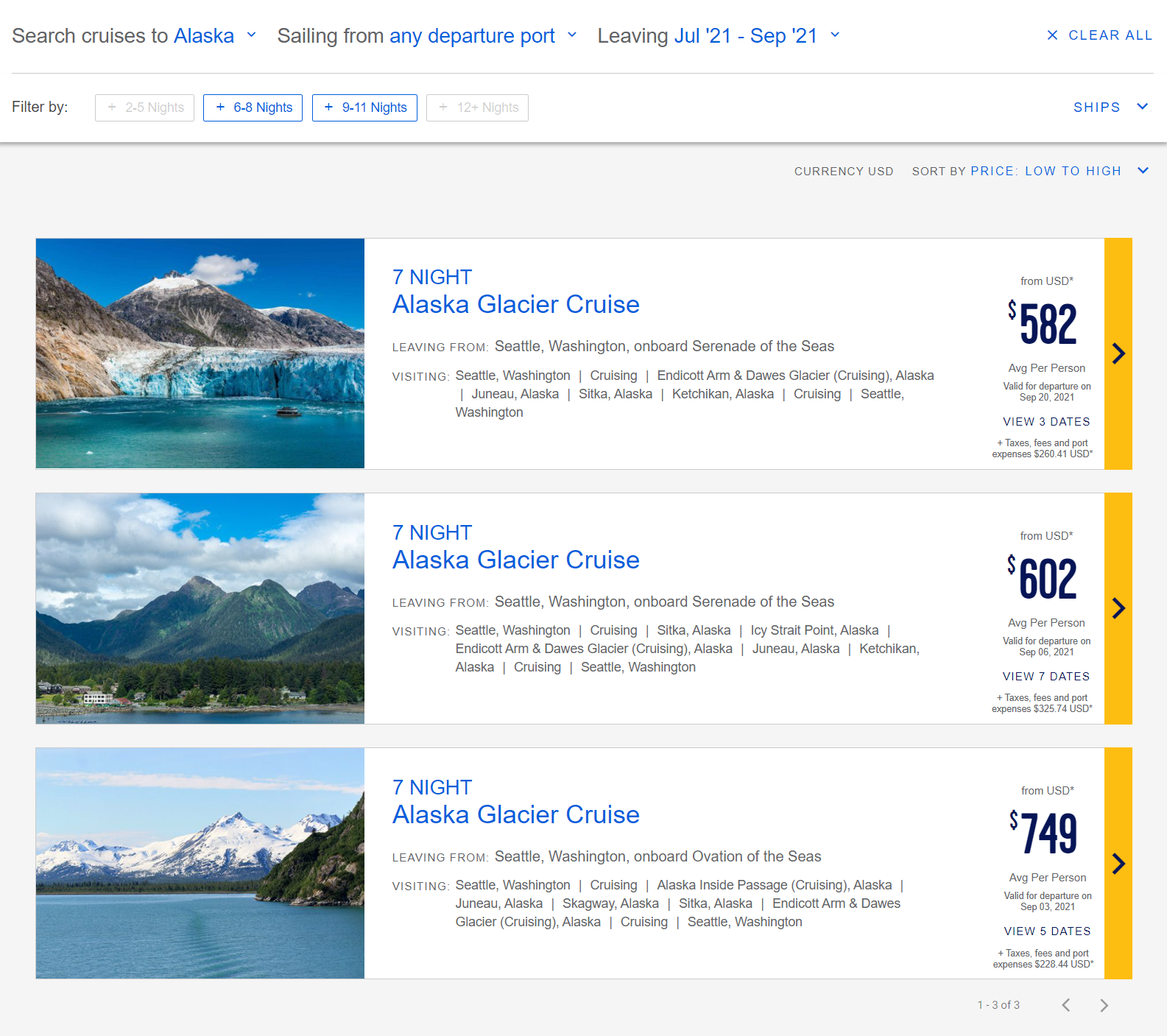
Task: Click the 'Filter by:' label
Action: click(40, 108)
